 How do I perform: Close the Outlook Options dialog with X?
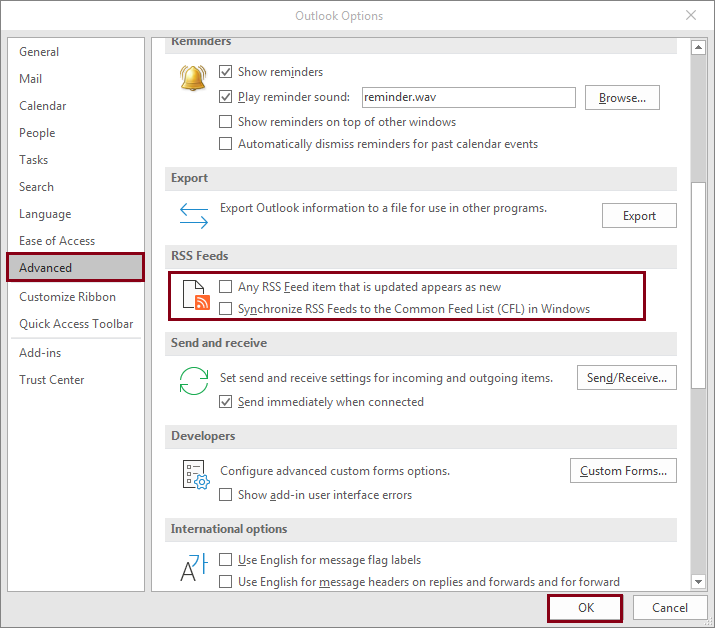(x=691, y=15)
